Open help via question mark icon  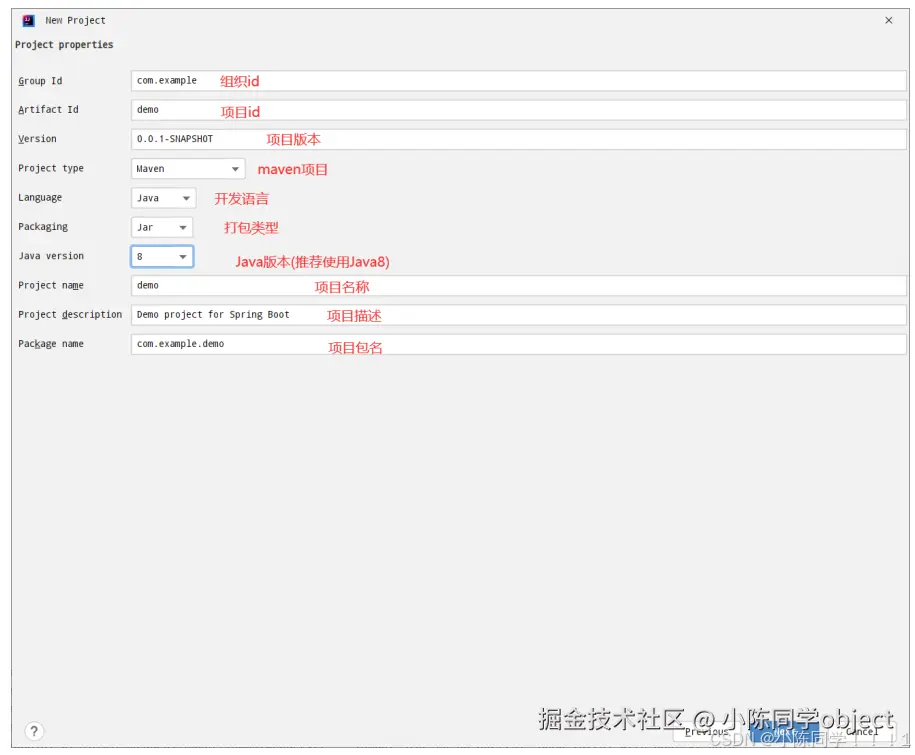(x=34, y=730)
